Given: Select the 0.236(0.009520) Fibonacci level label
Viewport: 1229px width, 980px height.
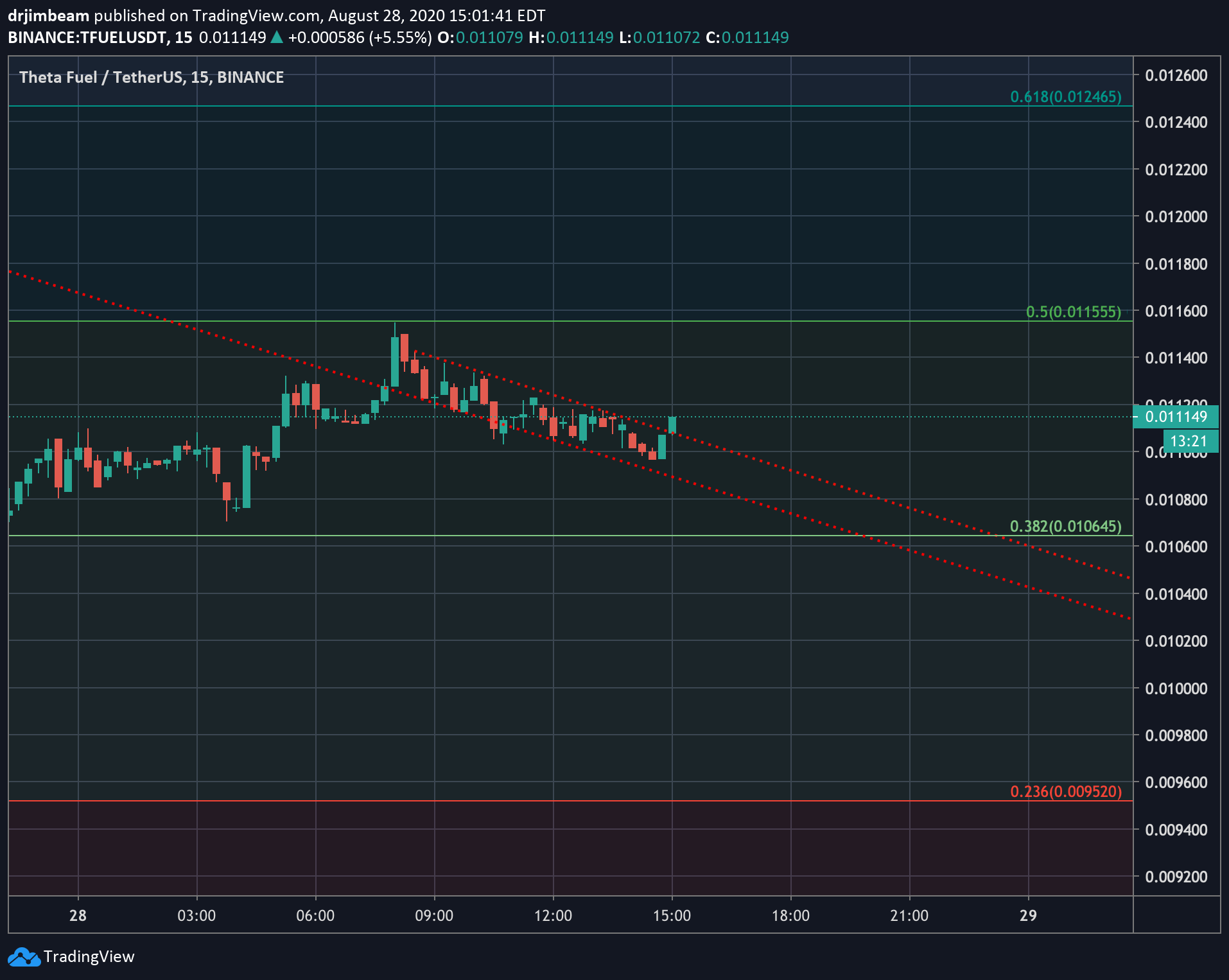Looking at the screenshot, I should pos(1066,792).
